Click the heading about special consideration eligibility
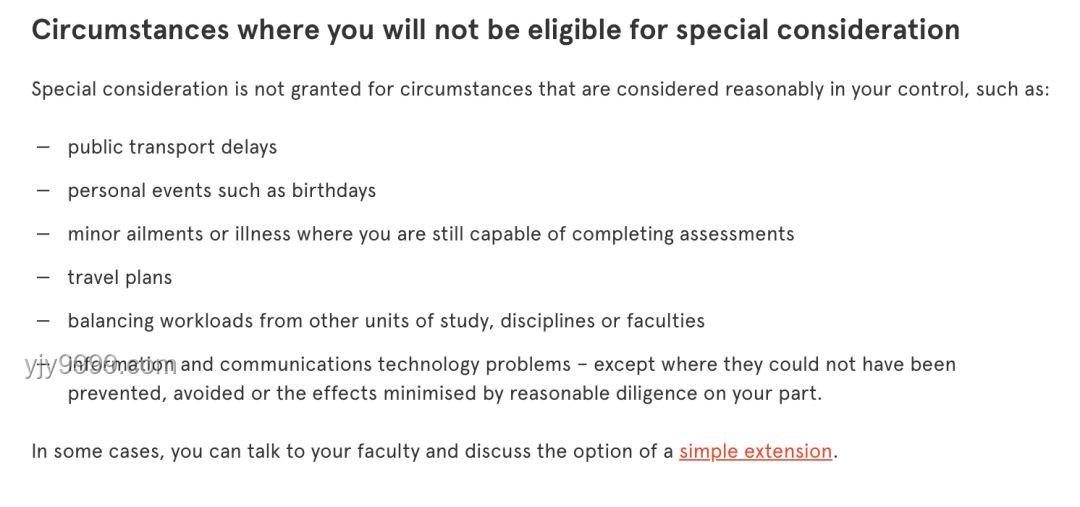This screenshot has width=1080, height=507. tap(496, 30)
